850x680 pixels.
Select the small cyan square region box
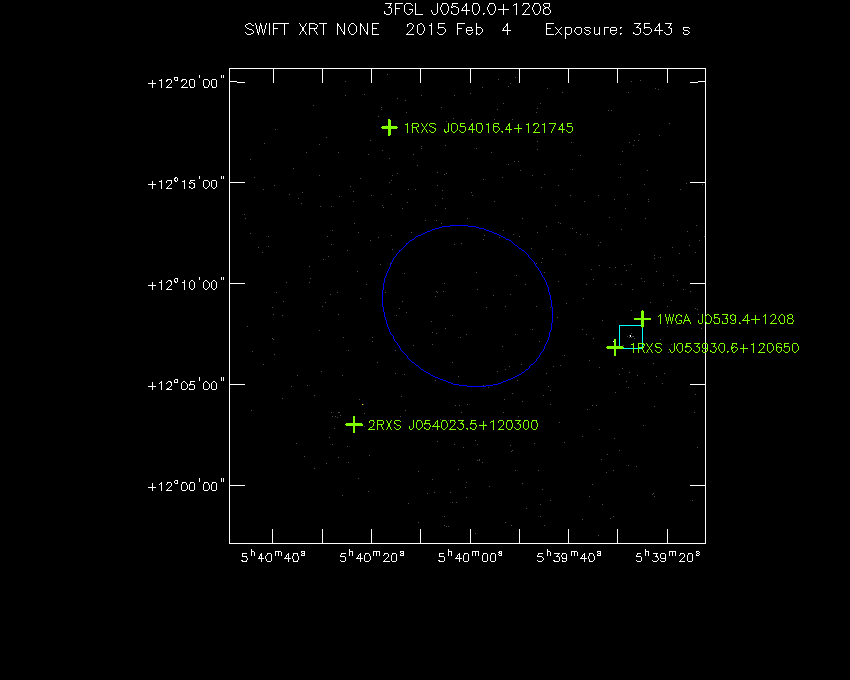point(631,337)
